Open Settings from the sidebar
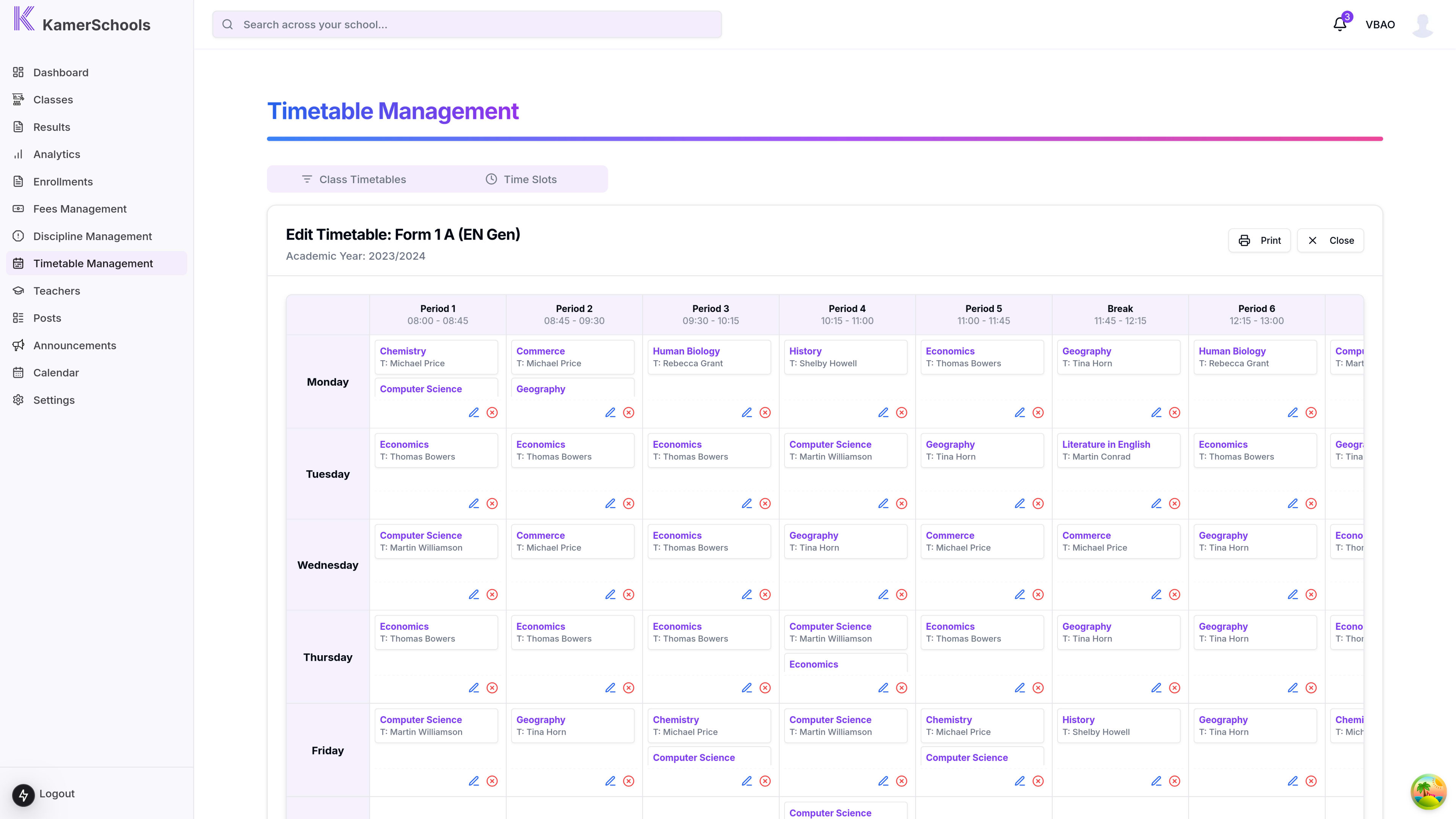The image size is (1456, 819). [x=54, y=400]
